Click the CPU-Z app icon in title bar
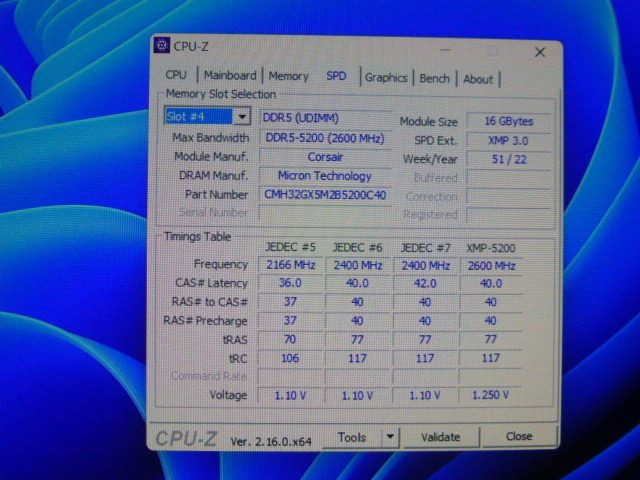 (162, 45)
